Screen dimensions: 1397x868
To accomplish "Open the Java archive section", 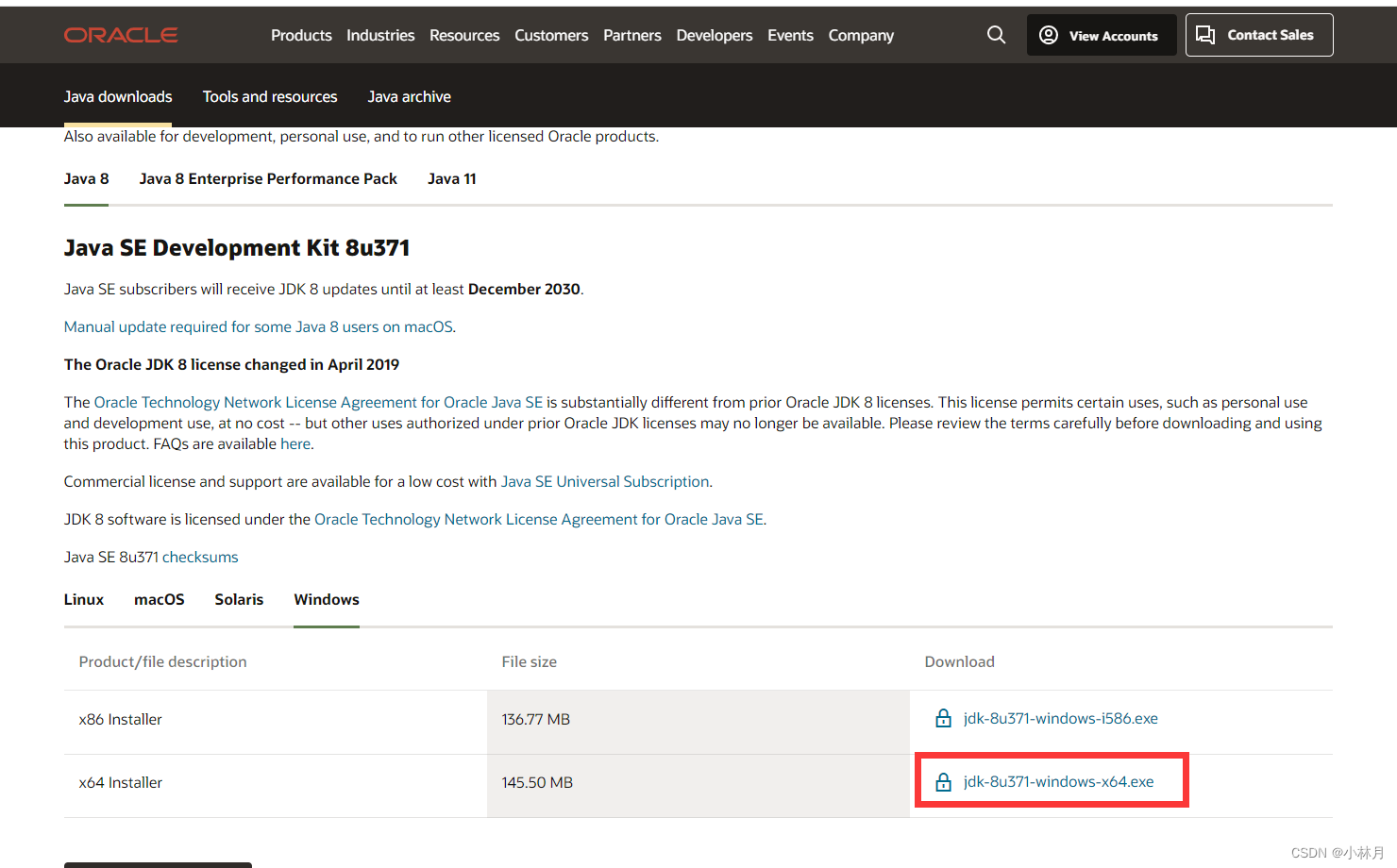I will 409,96.
